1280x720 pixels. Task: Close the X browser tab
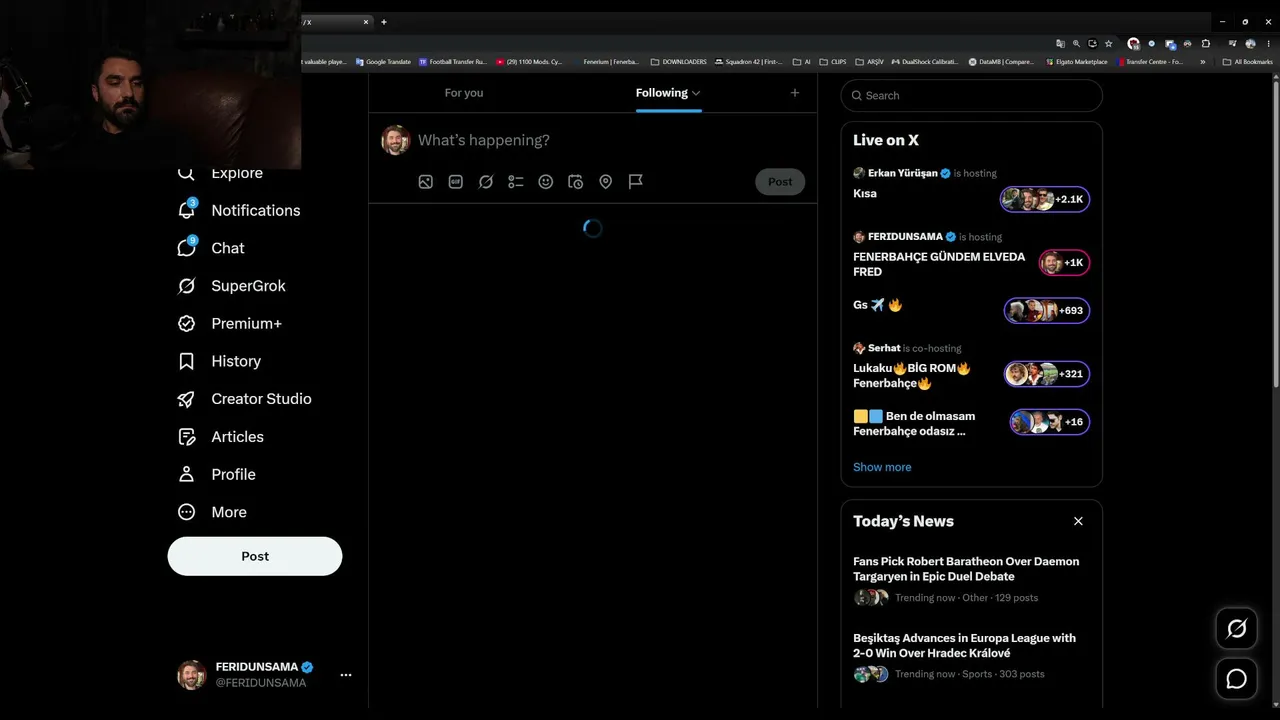coord(366,22)
